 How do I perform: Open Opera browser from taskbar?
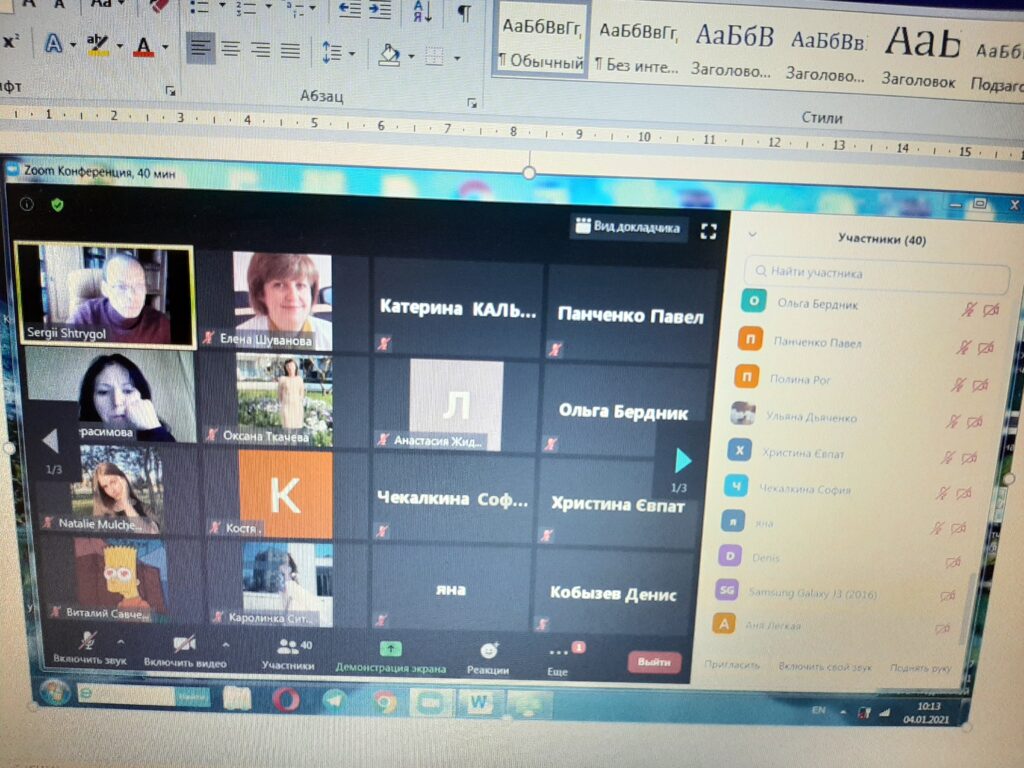tap(285, 699)
